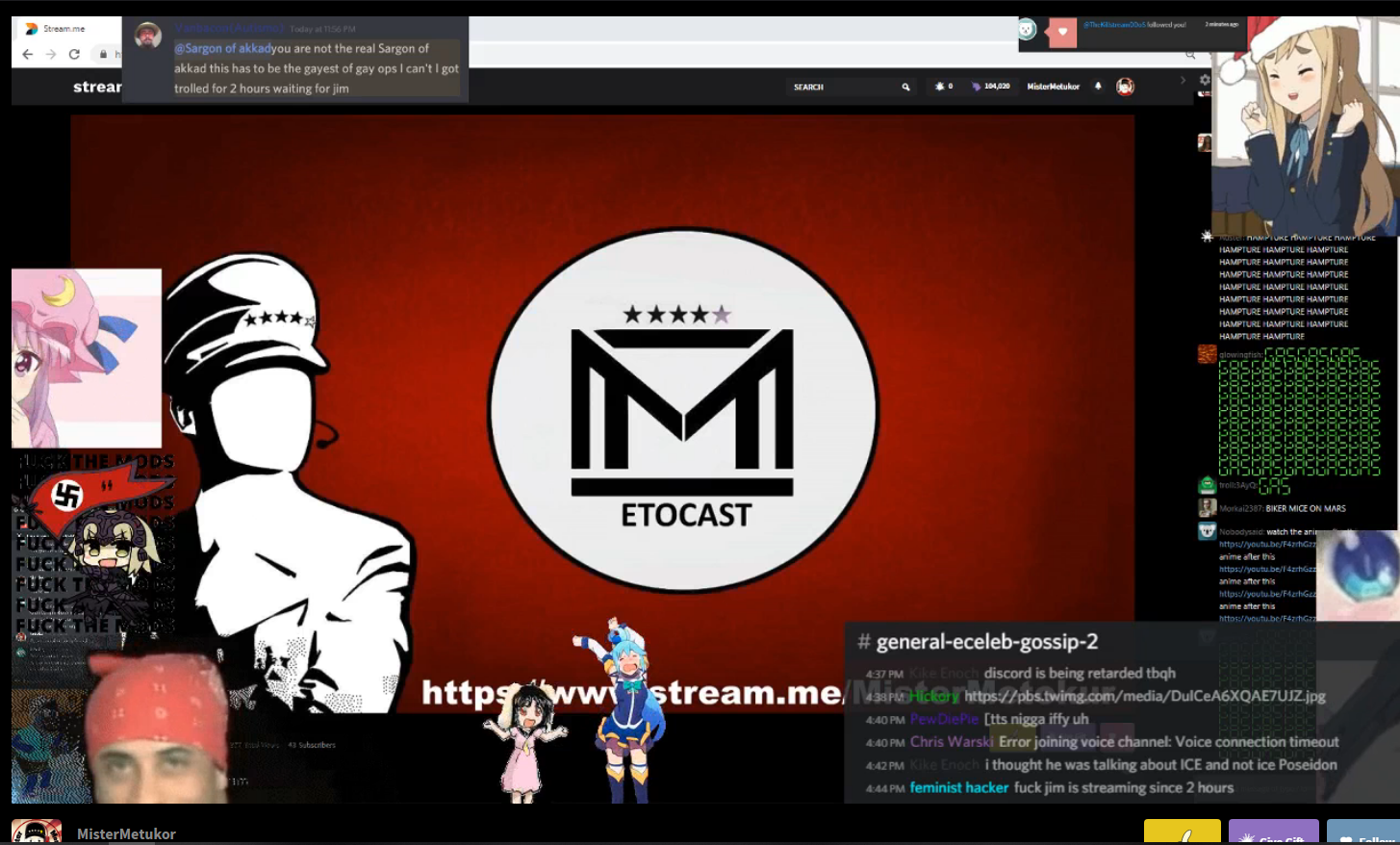Viewport: 1400px width, 845px height.
Task: Click the '# general-eceleb-gossip-2' channel title
Action: point(978,642)
